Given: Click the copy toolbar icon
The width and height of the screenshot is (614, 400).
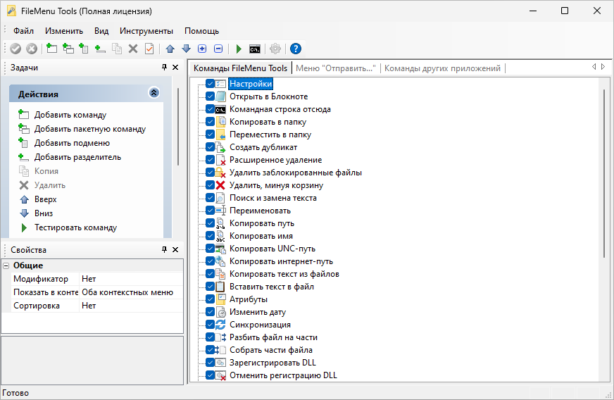Looking at the screenshot, I should click(x=117, y=49).
